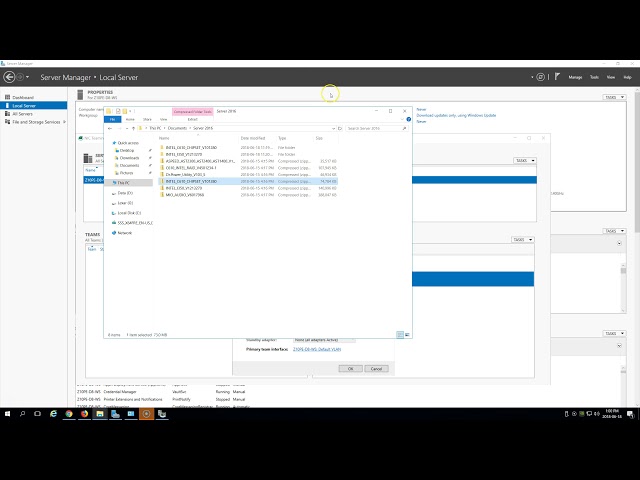The height and width of the screenshot is (480, 640).
Task: Sort files by the Type column header
Action: [x=282, y=138]
